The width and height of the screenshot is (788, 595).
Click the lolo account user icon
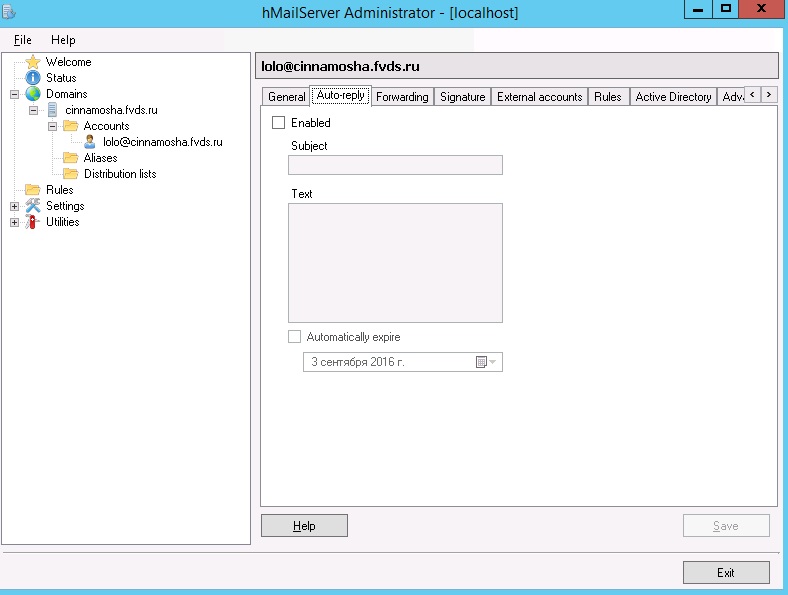pos(89,142)
